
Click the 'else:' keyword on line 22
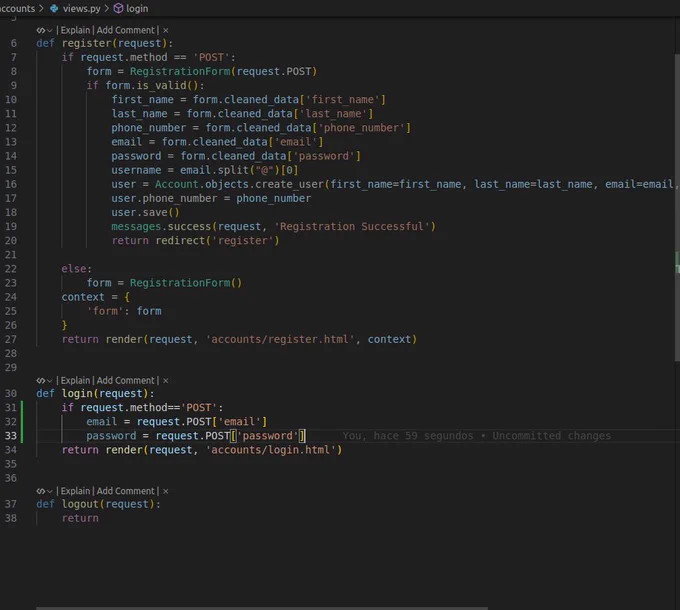[x=77, y=269]
